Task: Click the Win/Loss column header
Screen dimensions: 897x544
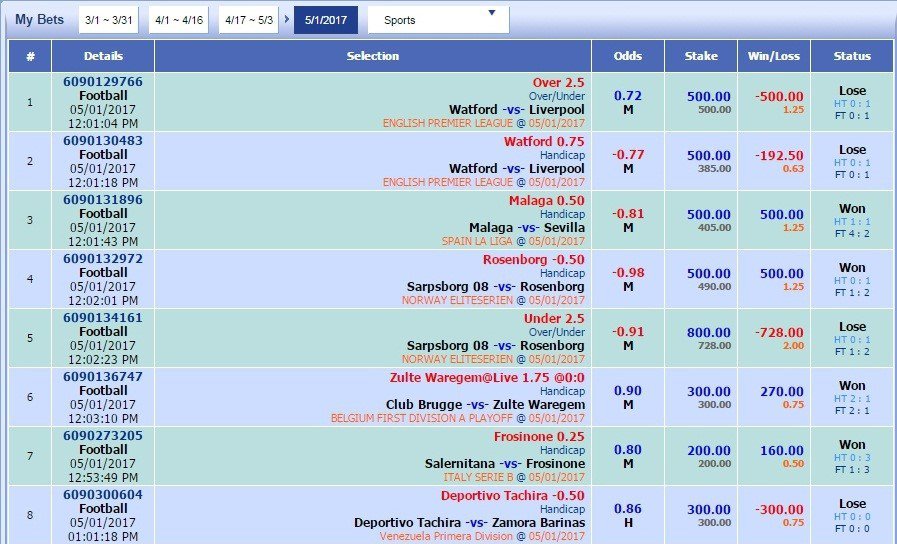Action: click(x=773, y=56)
